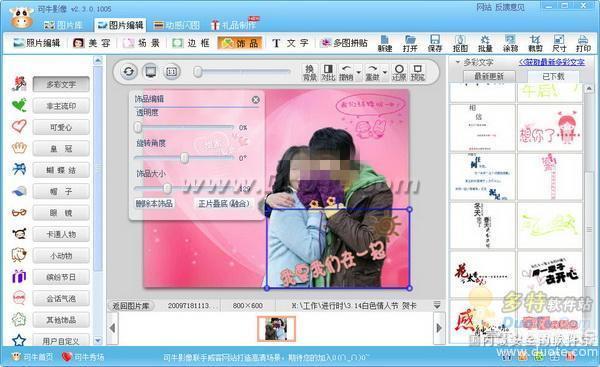Select the 想你了 text sticker thumbnail
600x367 pixels.
point(550,128)
